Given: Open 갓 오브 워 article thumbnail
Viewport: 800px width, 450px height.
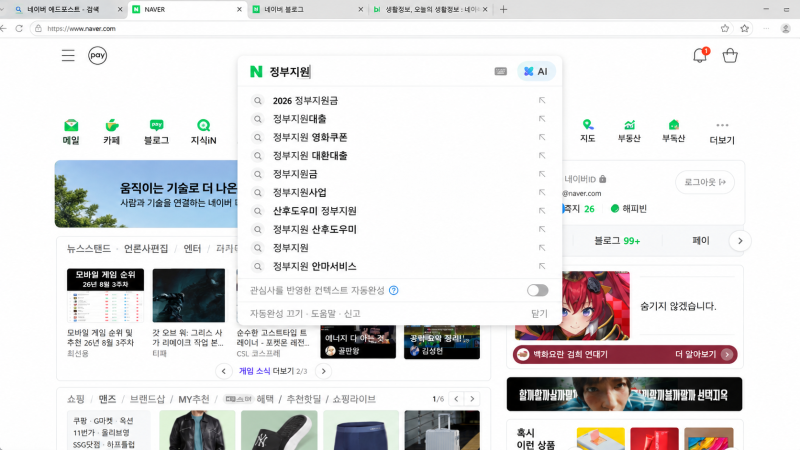Looking at the screenshot, I should [188, 295].
